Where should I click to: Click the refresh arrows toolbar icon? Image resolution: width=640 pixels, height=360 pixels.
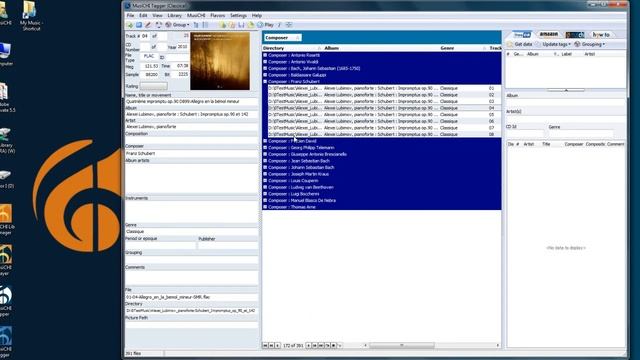[x=158, y=25]
